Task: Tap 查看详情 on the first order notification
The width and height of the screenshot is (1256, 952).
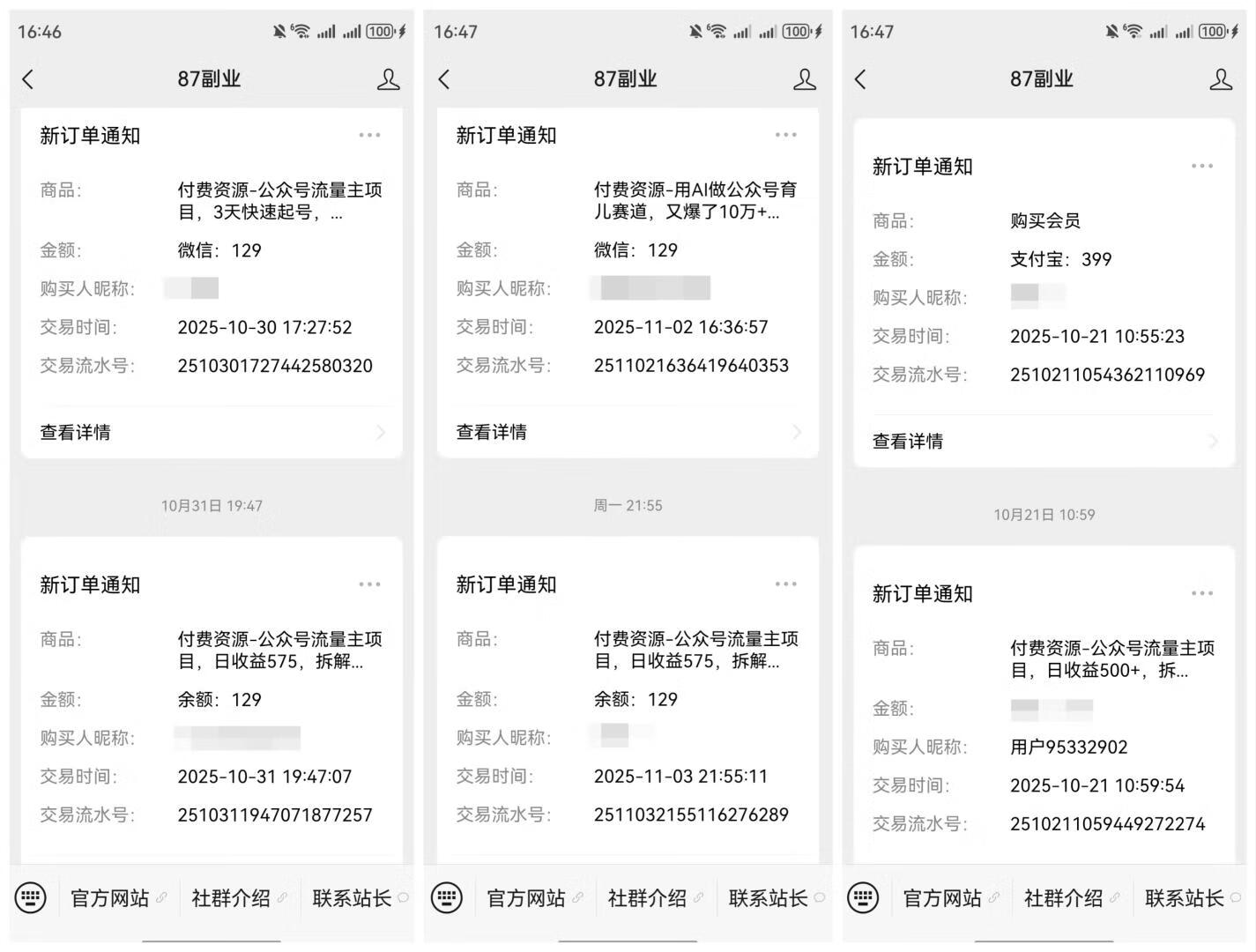Action: [x=75, y=432]
